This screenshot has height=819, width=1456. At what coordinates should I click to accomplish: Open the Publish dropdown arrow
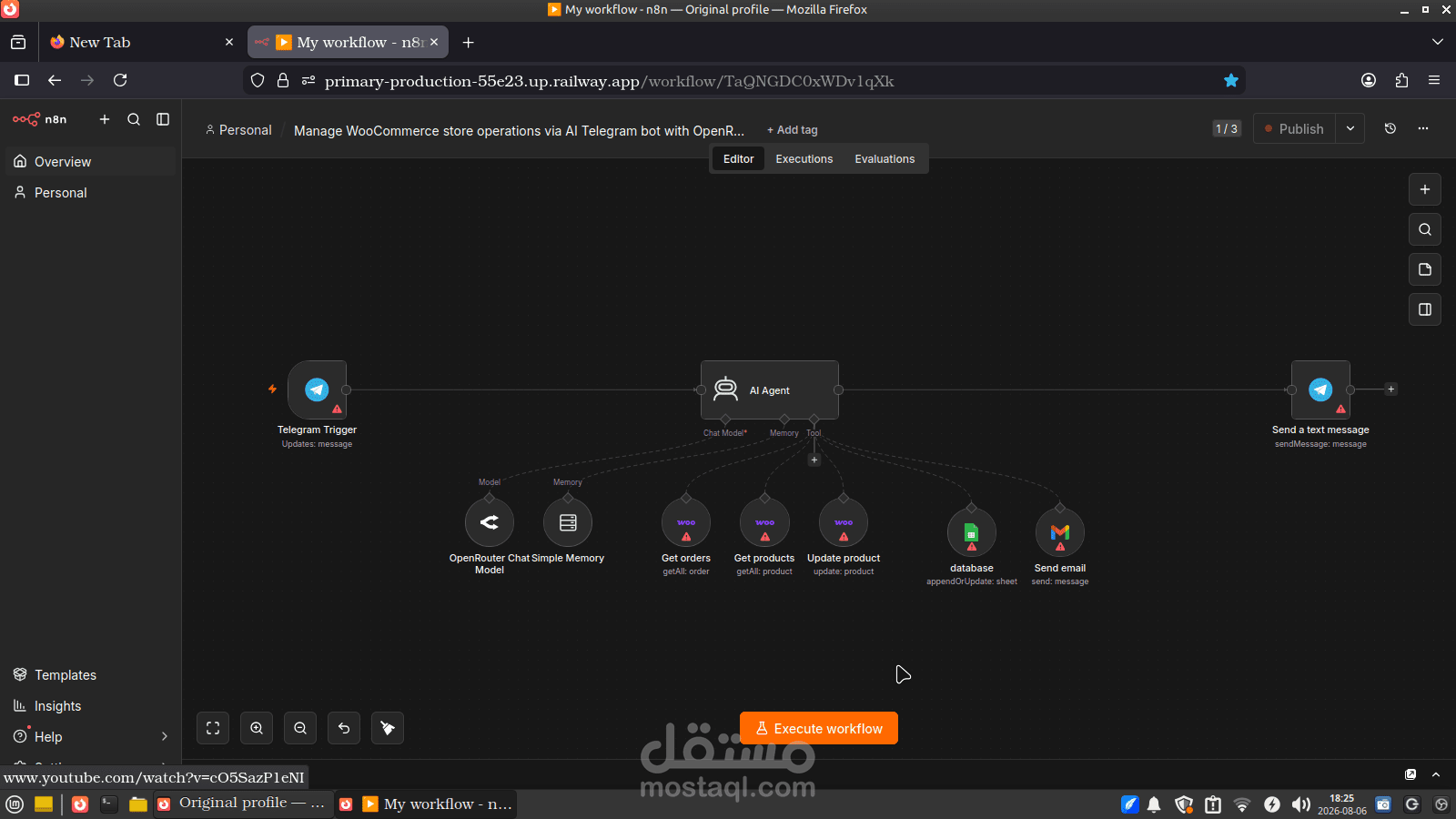point(1350,128)
